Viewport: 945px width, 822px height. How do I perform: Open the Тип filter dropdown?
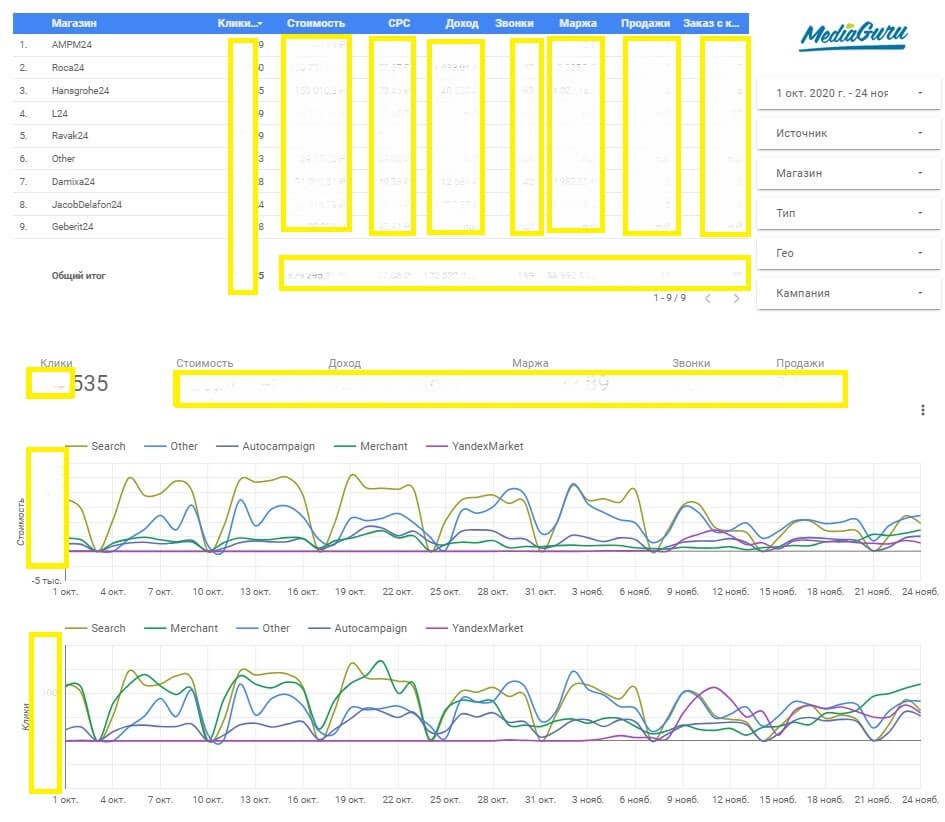click(848, 213)
